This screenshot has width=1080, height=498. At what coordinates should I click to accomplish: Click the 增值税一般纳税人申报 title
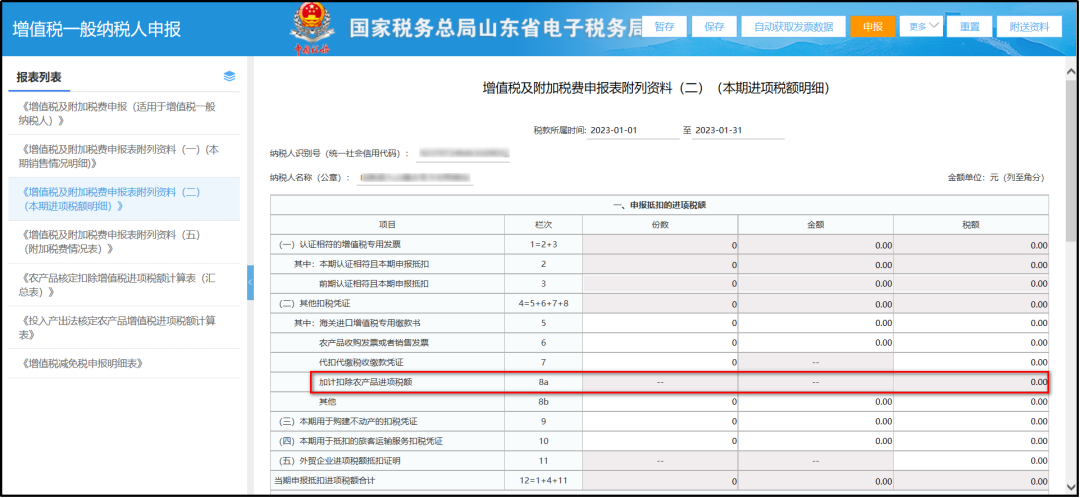tap(96, 29)
